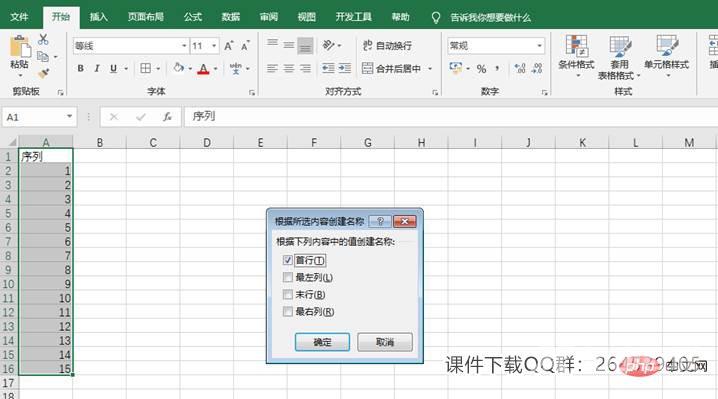Increase indent
The image size is (718, 399).
(x=344, y=69)
